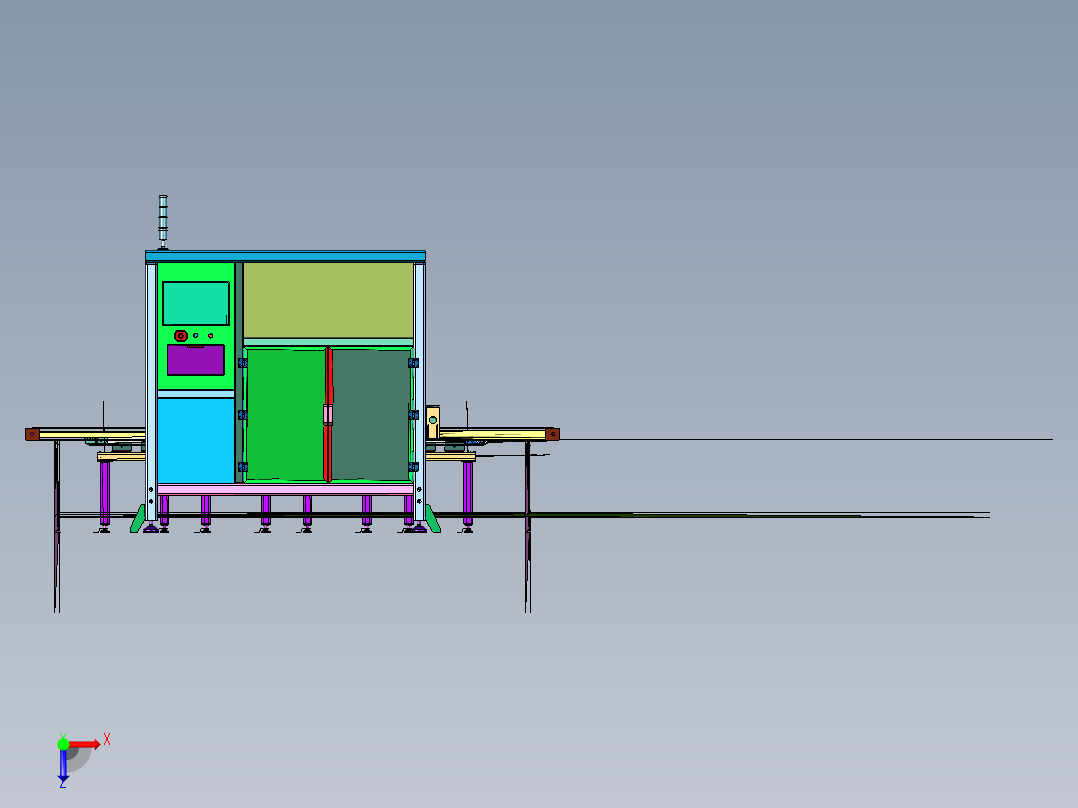1078x808 pixels.
Task: Pick the bottom-right blue door hinge
Action: click(x=413, y=467)
